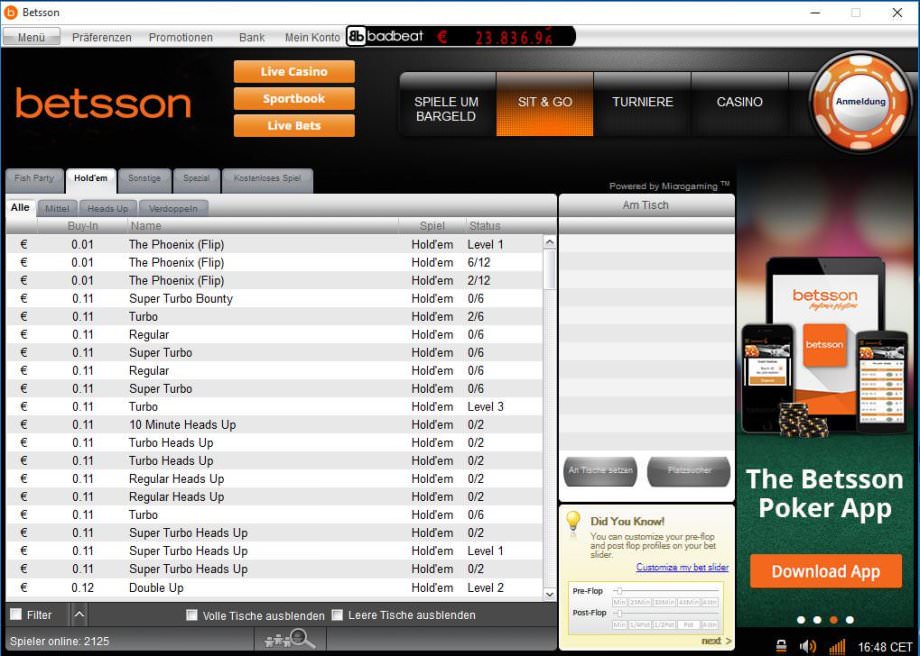
Task: Select the Turbo row at Level 3
Action: point(275,407)
